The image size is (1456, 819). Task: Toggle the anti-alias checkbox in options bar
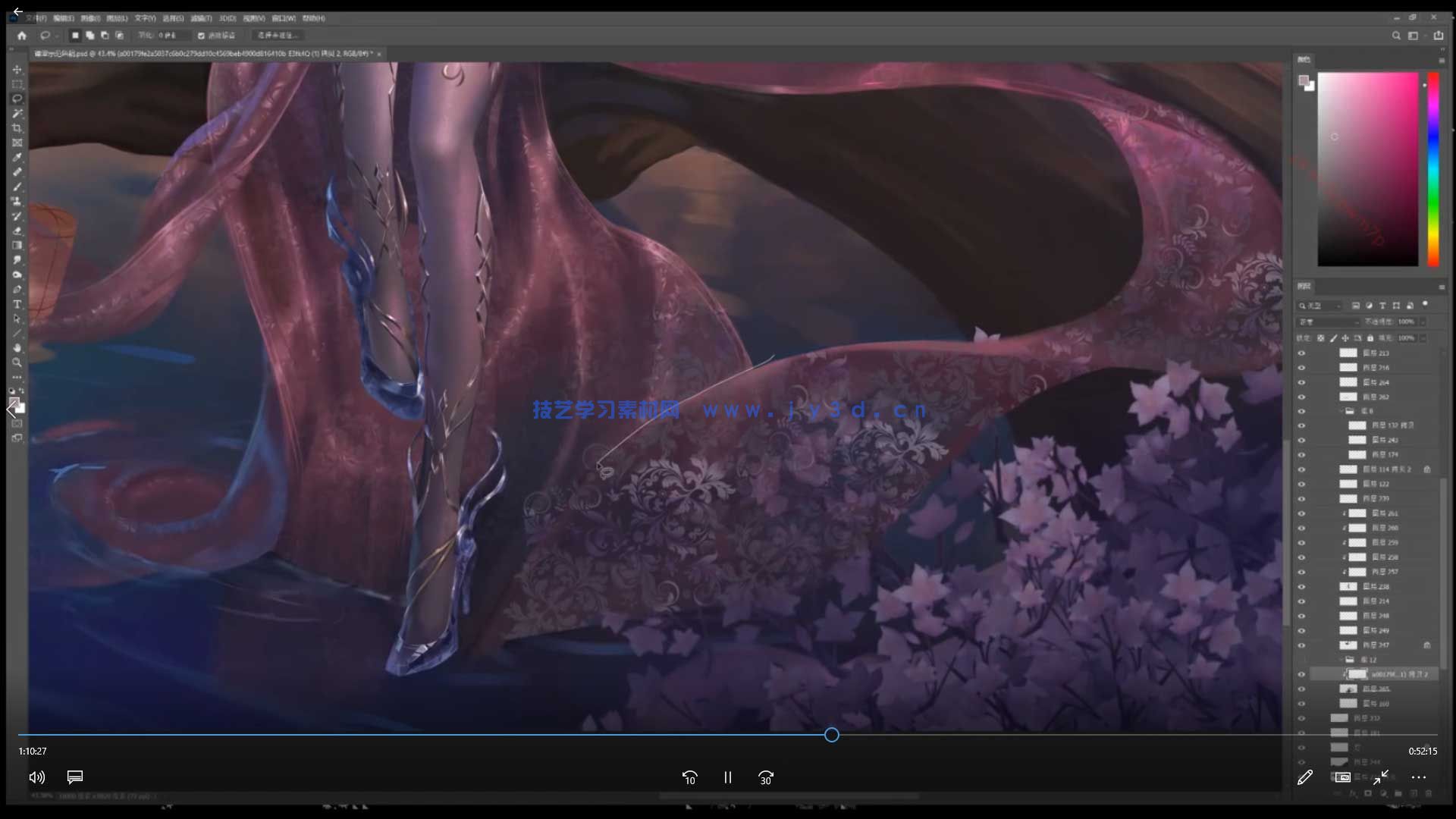tap(201, 36)
